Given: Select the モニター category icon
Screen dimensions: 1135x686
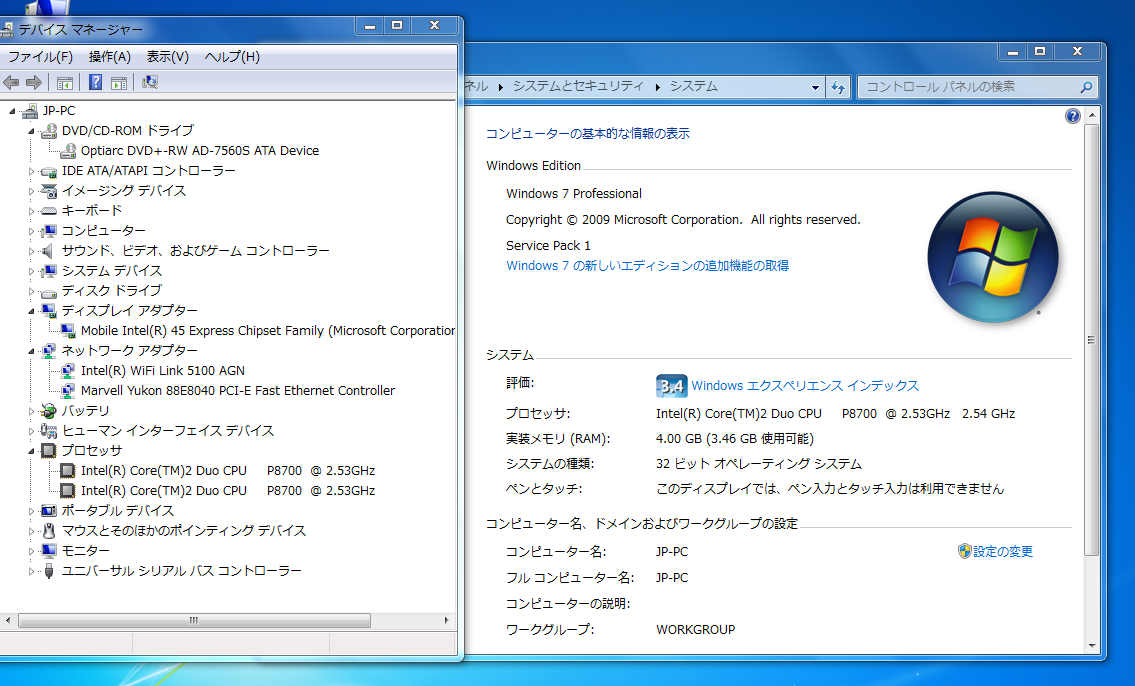Looking at the screenshot, I should (x=48, y=551).
